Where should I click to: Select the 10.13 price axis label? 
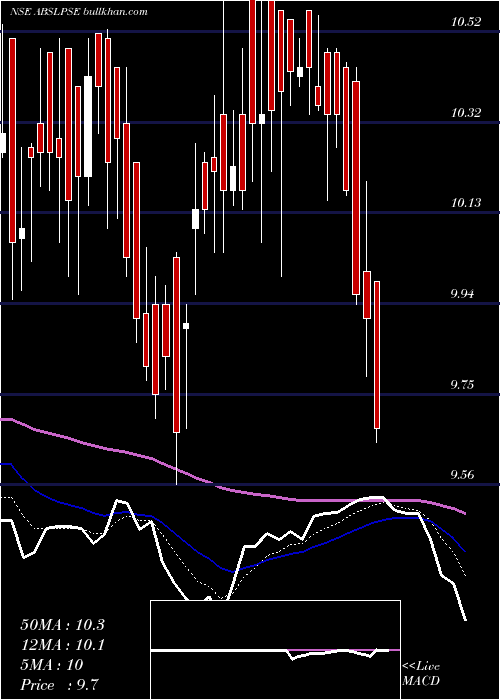466,204
